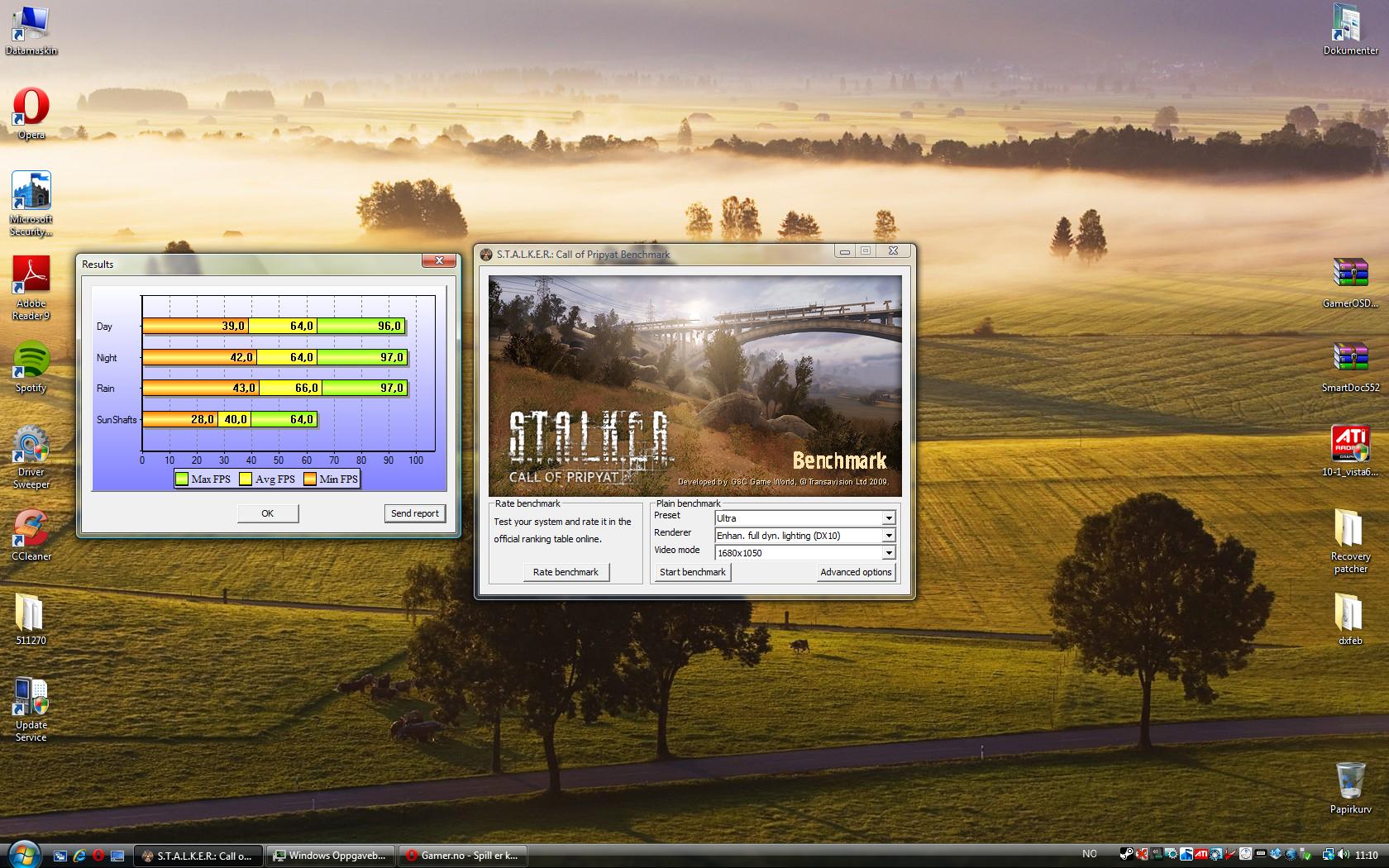The image size is (1389, 868).
Task: Click the network connection tray icon
Action: pos(1328,854)
